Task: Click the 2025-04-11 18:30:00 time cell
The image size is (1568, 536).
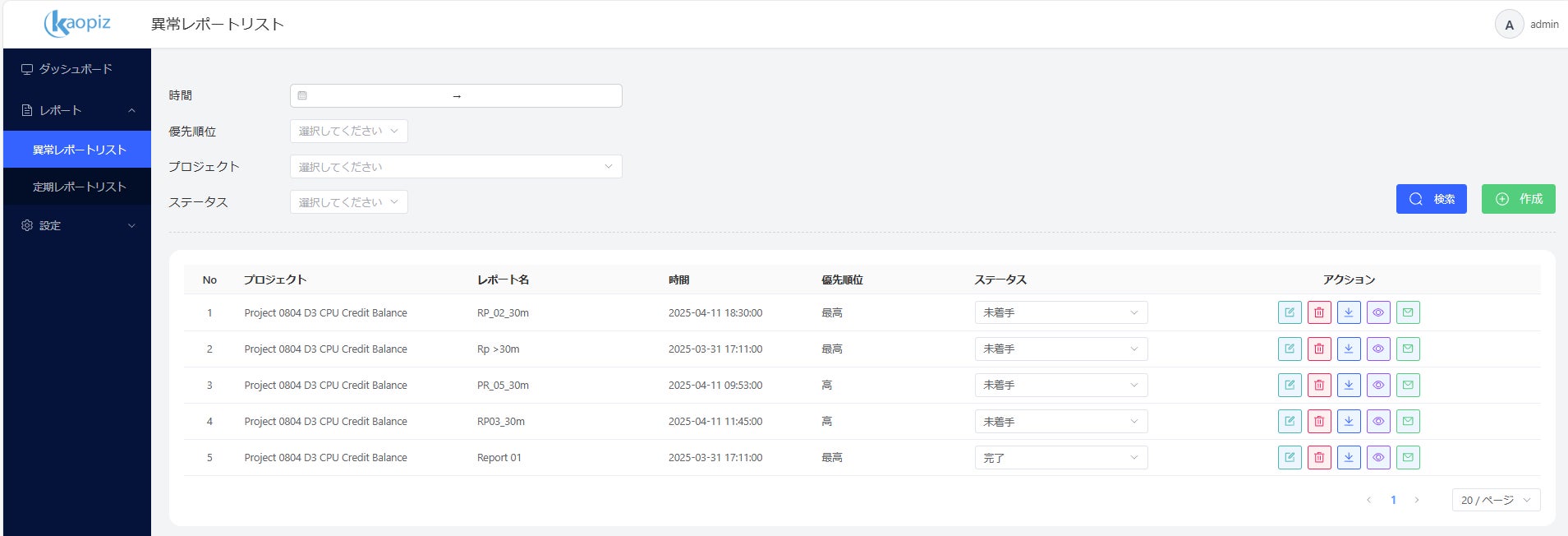Action: 715,312
